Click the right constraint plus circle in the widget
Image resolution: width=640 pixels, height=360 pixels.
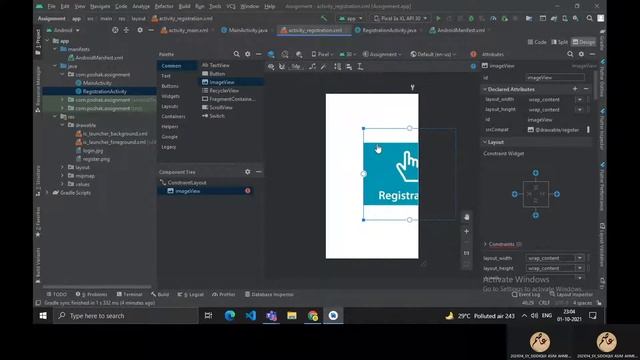[x=557, y=194]
